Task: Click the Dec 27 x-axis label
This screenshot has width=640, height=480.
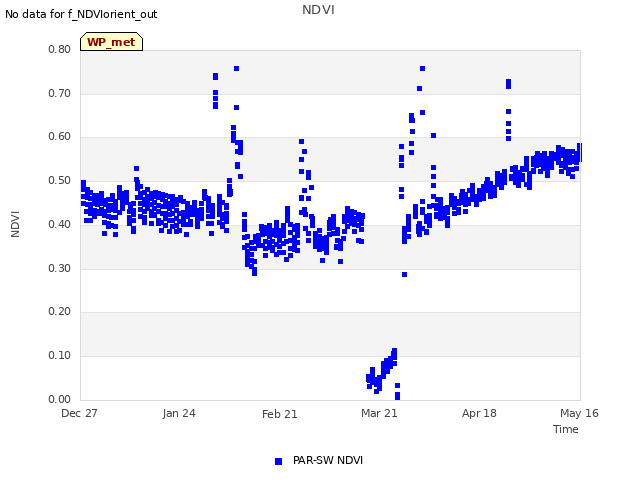Action: click(x=79, y=413)
